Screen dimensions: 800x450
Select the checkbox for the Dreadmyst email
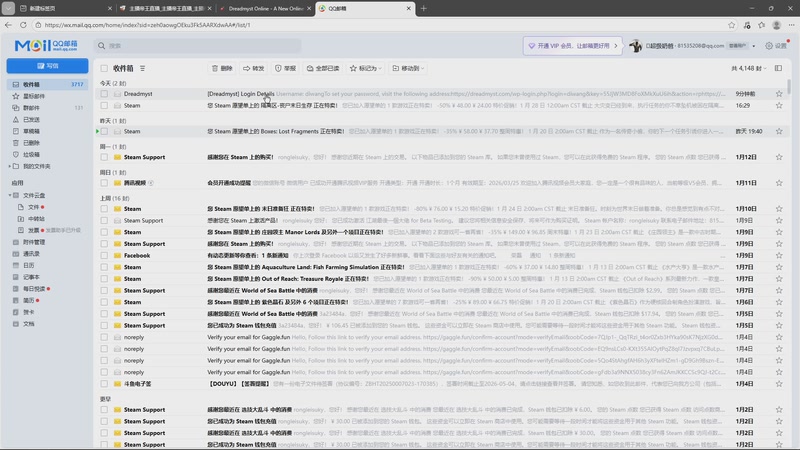pos(104,94)
